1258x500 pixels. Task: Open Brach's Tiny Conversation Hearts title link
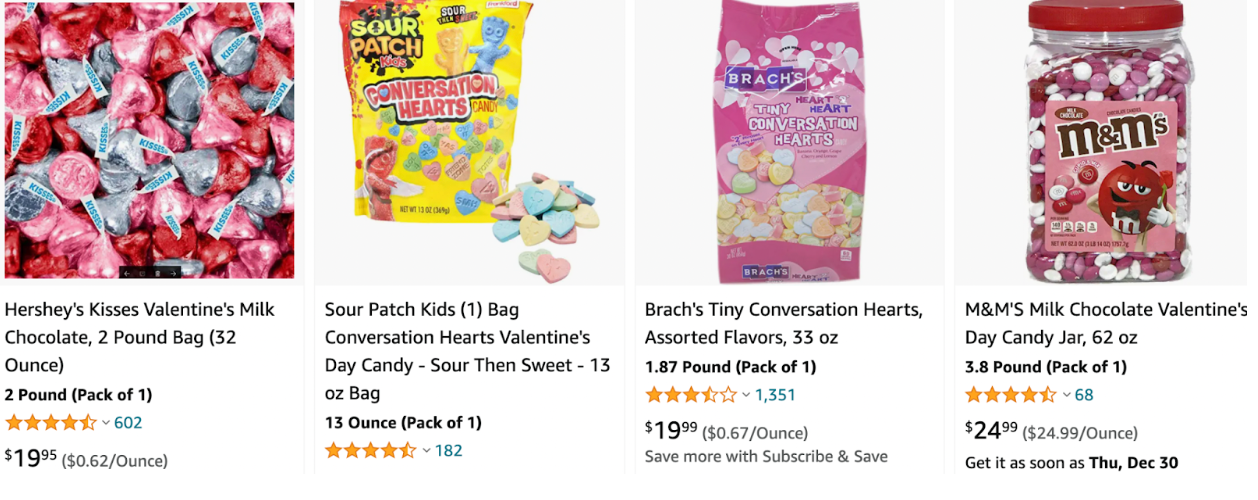784,323
